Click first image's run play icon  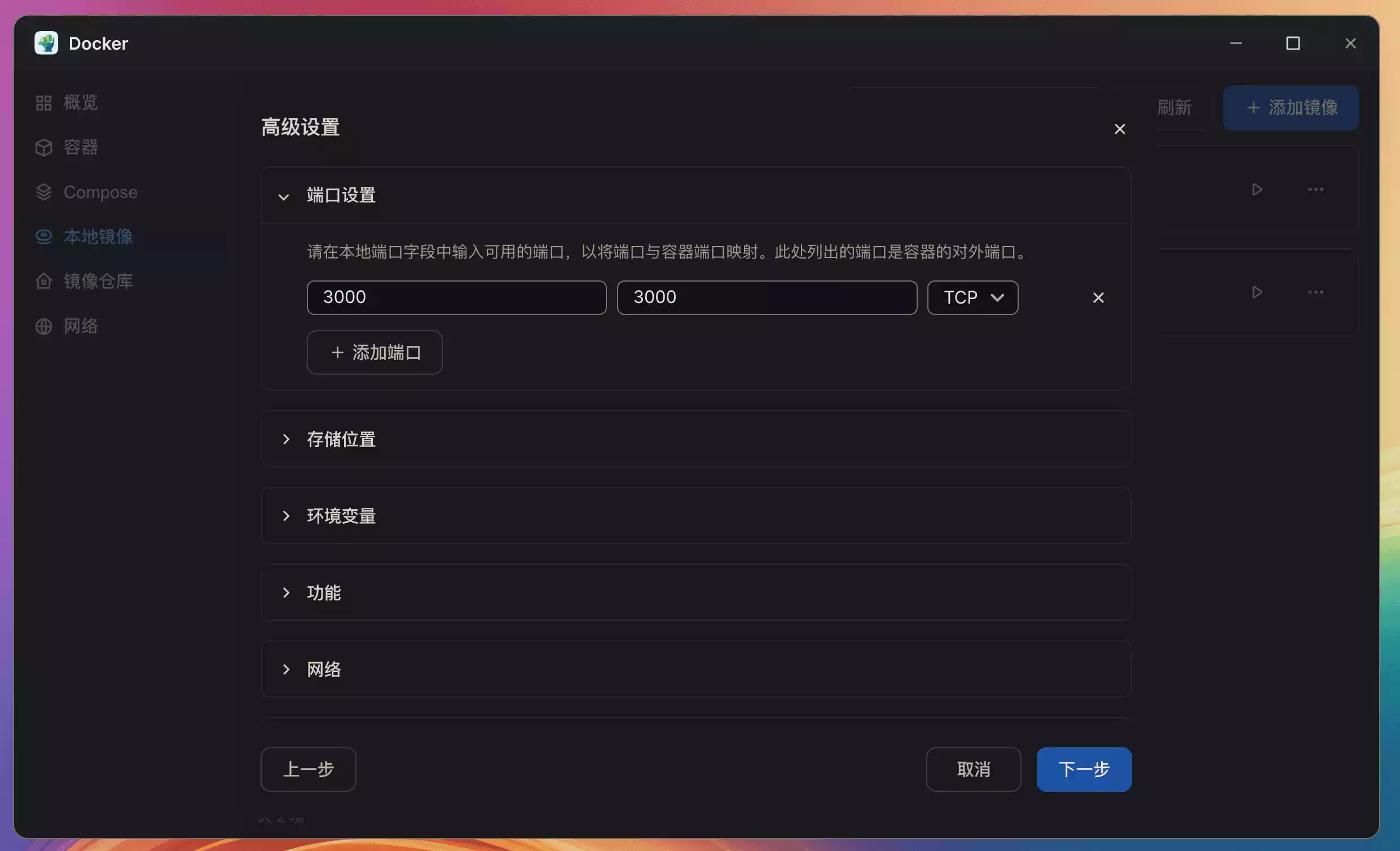click(1257, 189)
